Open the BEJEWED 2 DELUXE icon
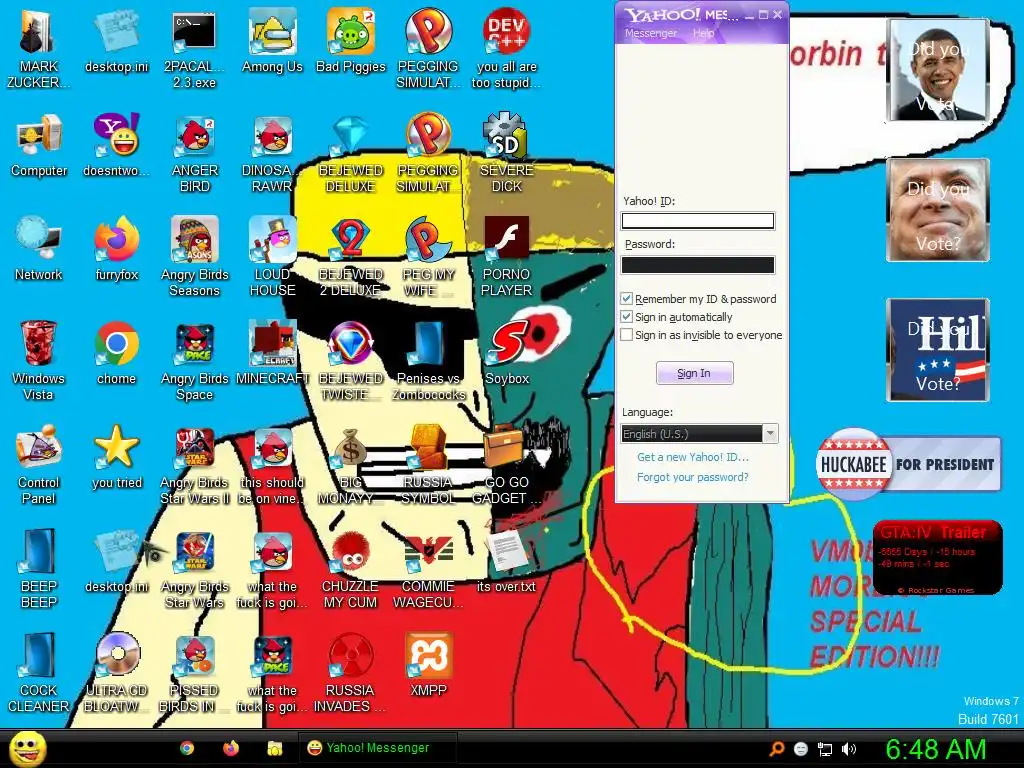The height and width of the screenshot is (768, 1024). click(351, 257)
